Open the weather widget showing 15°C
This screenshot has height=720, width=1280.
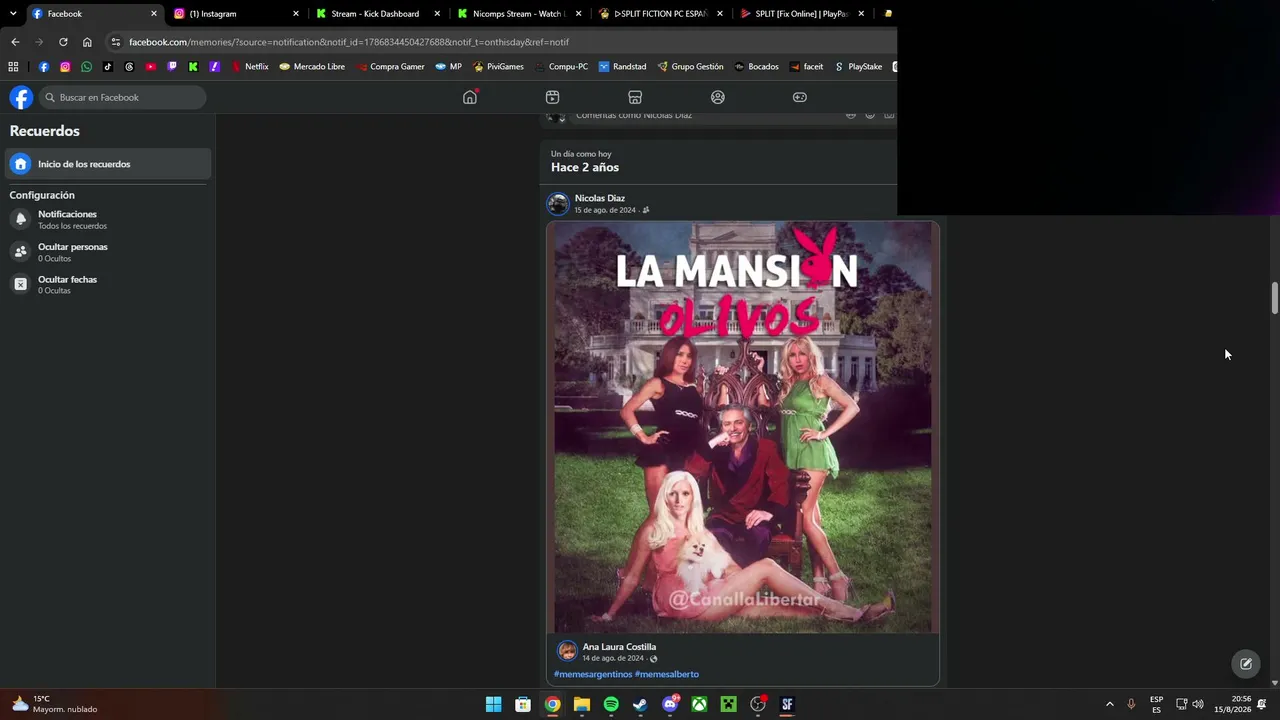click(55, 704)
